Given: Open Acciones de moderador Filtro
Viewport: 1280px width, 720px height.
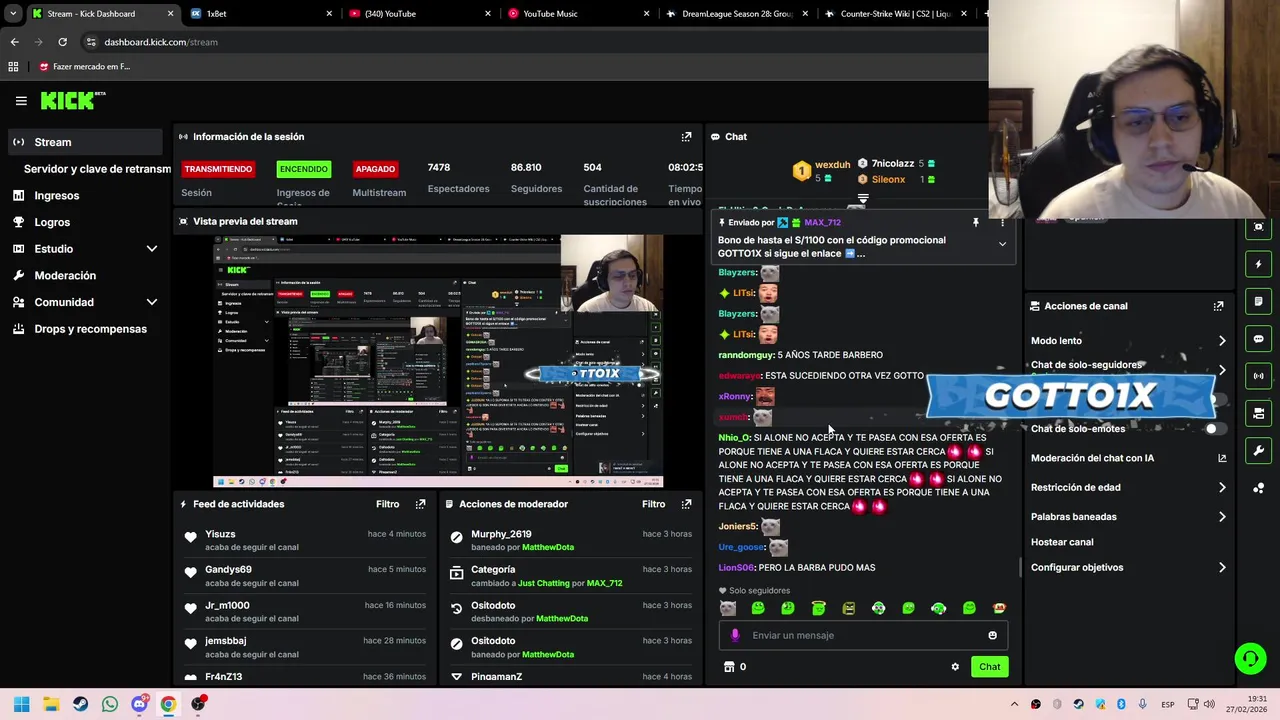Looking at the screenshot, I should [653, 504].
